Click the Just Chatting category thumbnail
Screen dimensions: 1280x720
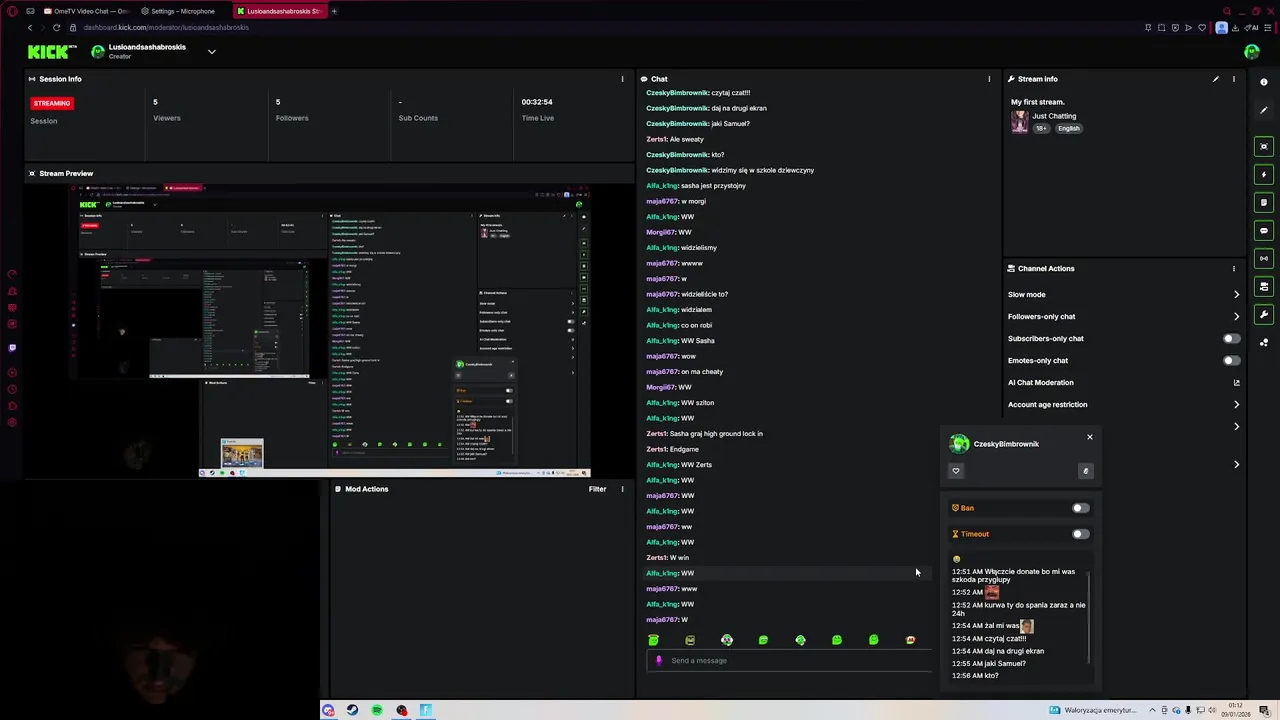pyautogui.click(x=1019, y=121)
